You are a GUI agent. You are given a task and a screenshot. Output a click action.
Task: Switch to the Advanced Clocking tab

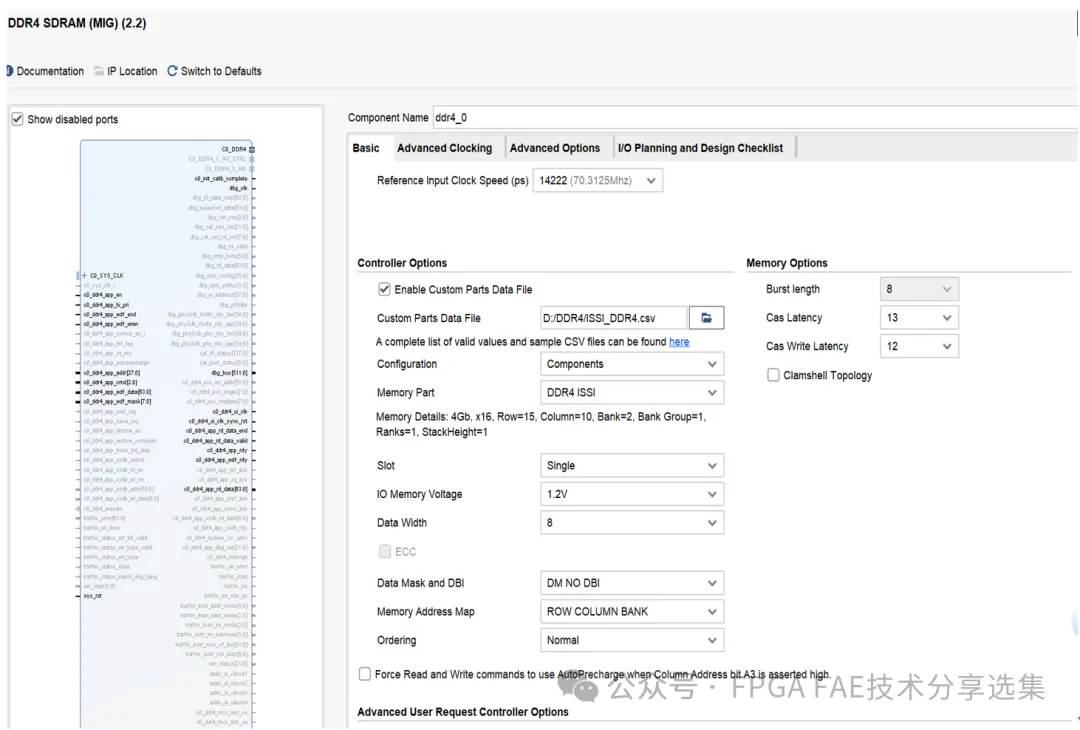click(444, 148)
